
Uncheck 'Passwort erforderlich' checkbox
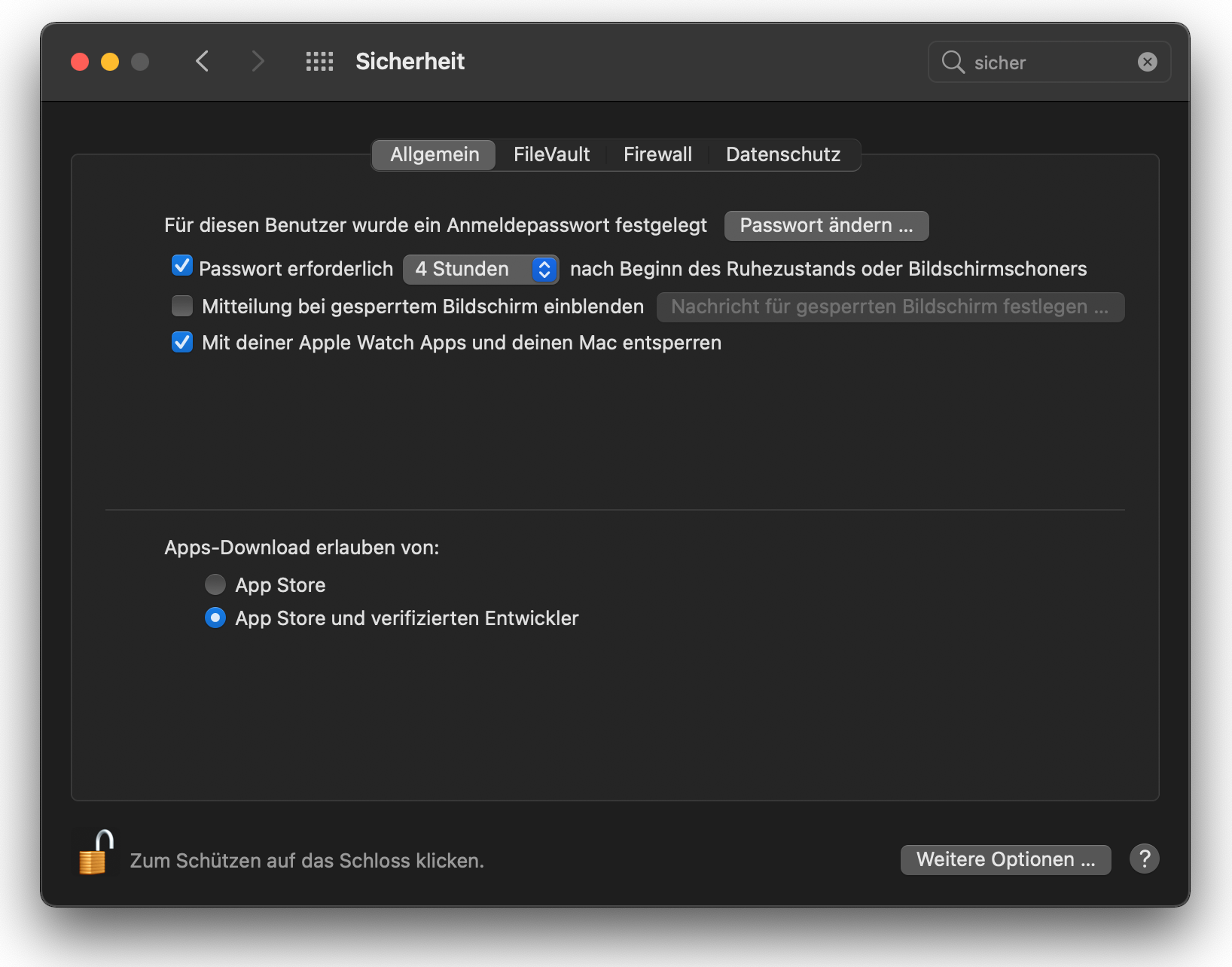(x=181, y=267)
